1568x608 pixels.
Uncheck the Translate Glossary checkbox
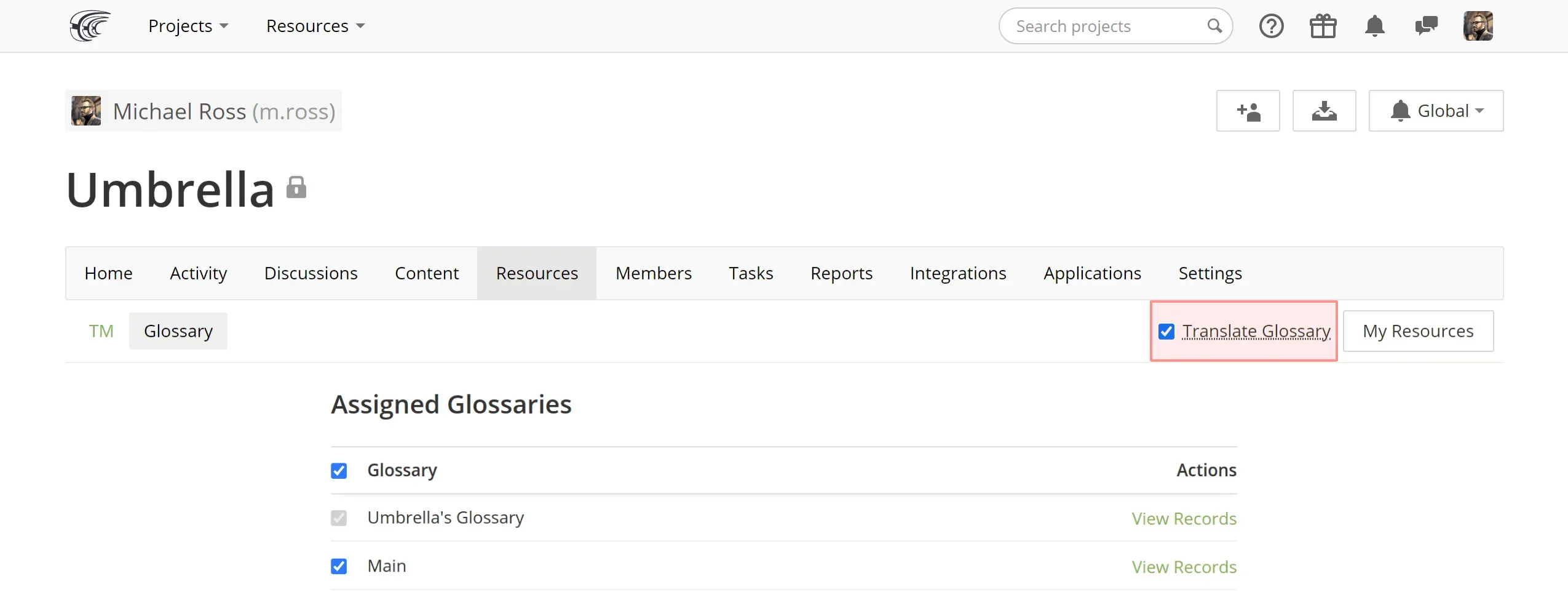pos(1166,332)
